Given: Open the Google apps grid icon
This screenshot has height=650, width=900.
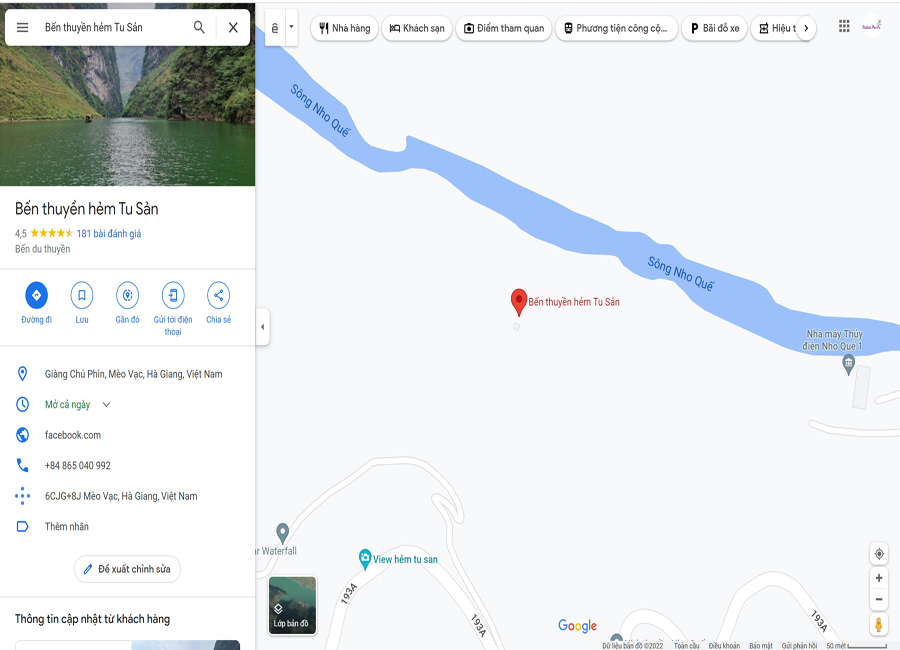Looking at the screenshot, I should coord(844,26).
